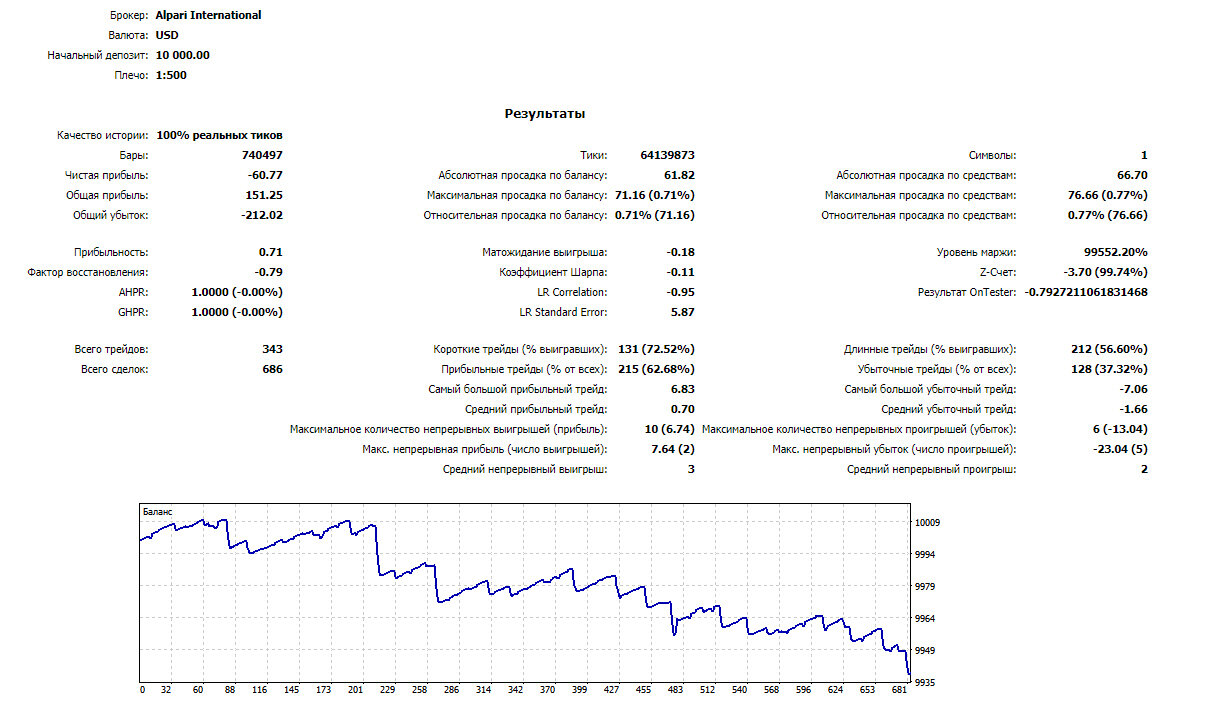
Task: Click total loss value -212.02
Action: pos(262,215)
